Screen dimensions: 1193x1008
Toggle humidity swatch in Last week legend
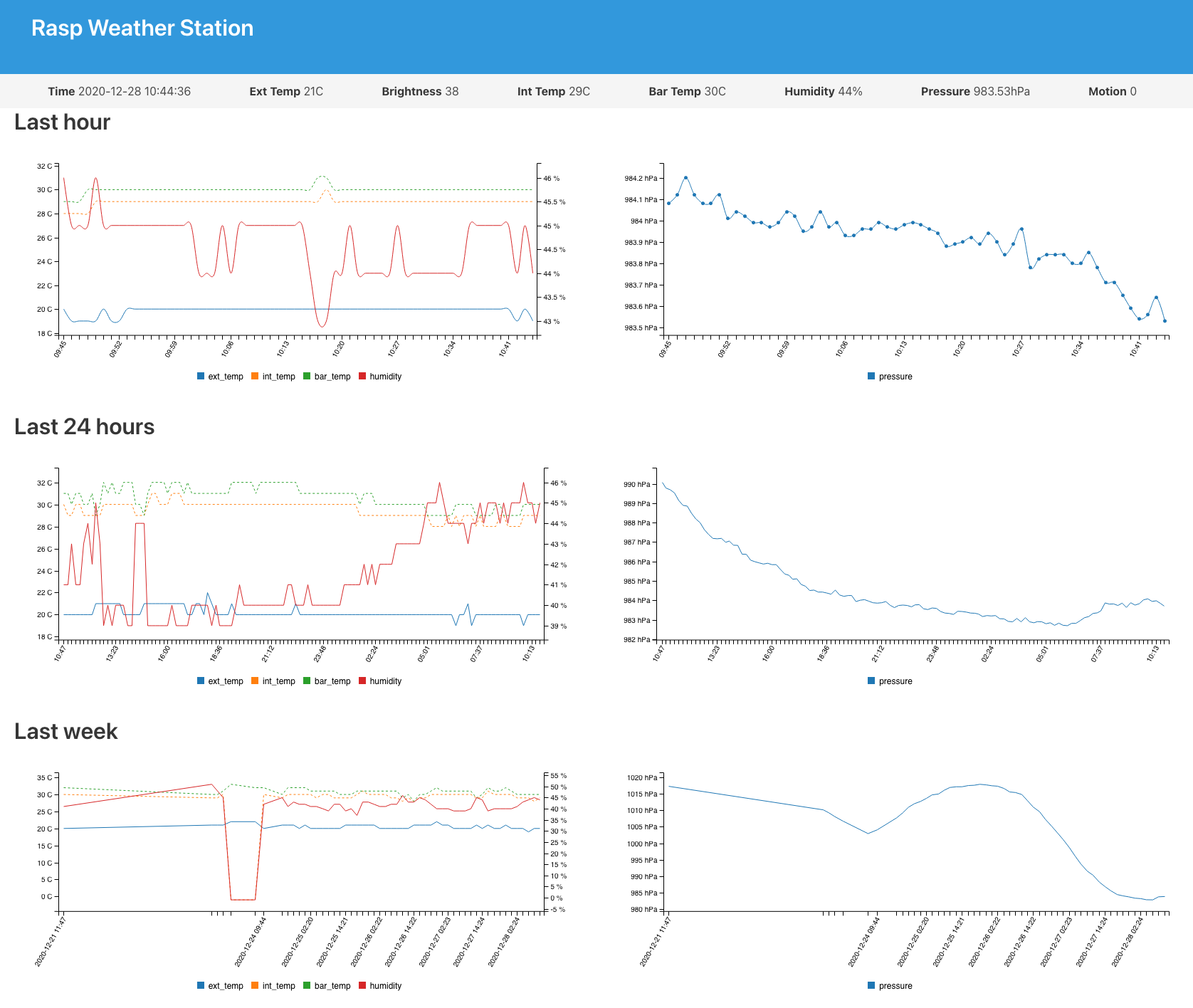click(362, 985)
